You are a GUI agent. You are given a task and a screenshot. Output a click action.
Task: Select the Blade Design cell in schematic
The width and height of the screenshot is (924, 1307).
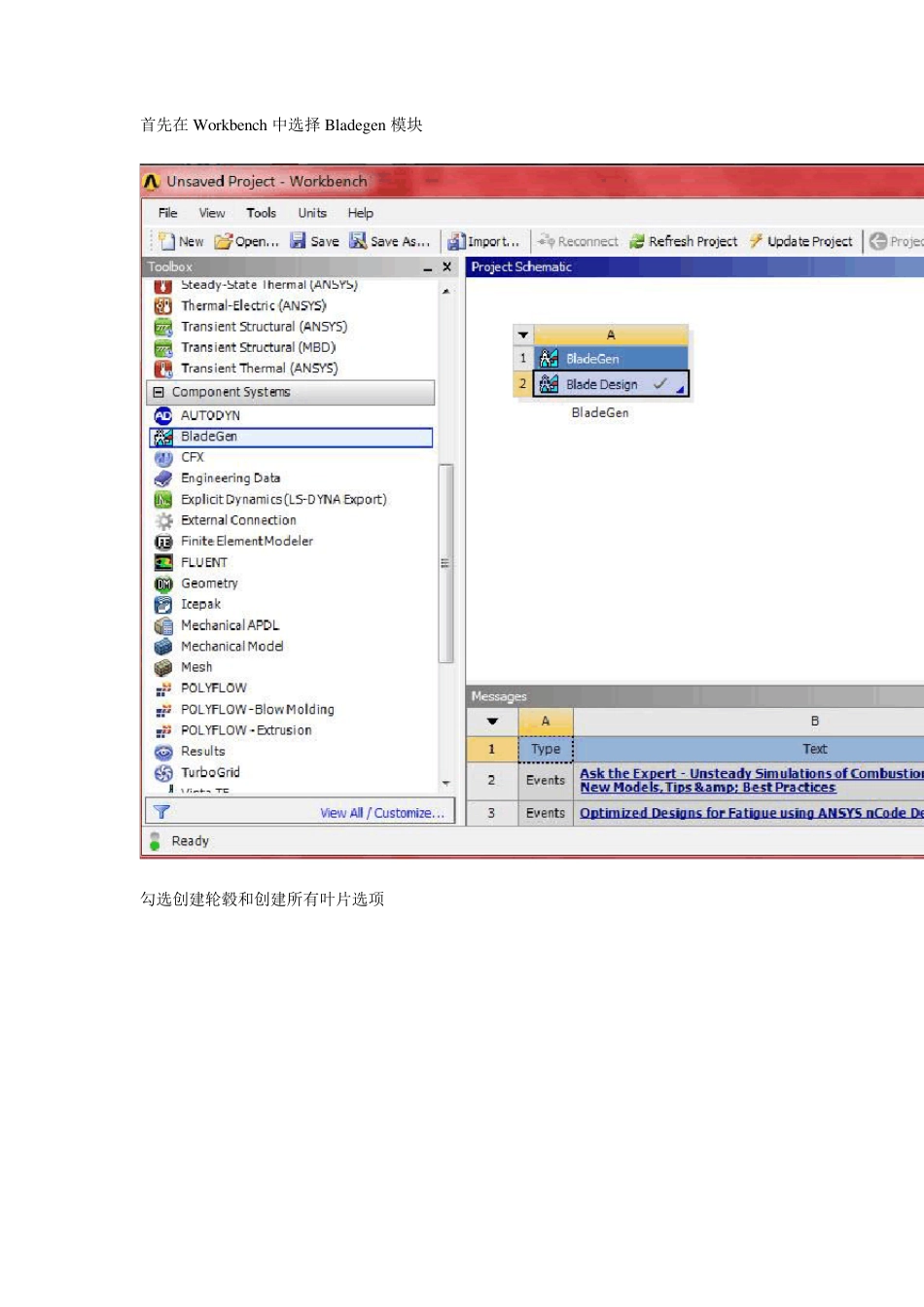[x=610, y=384]
